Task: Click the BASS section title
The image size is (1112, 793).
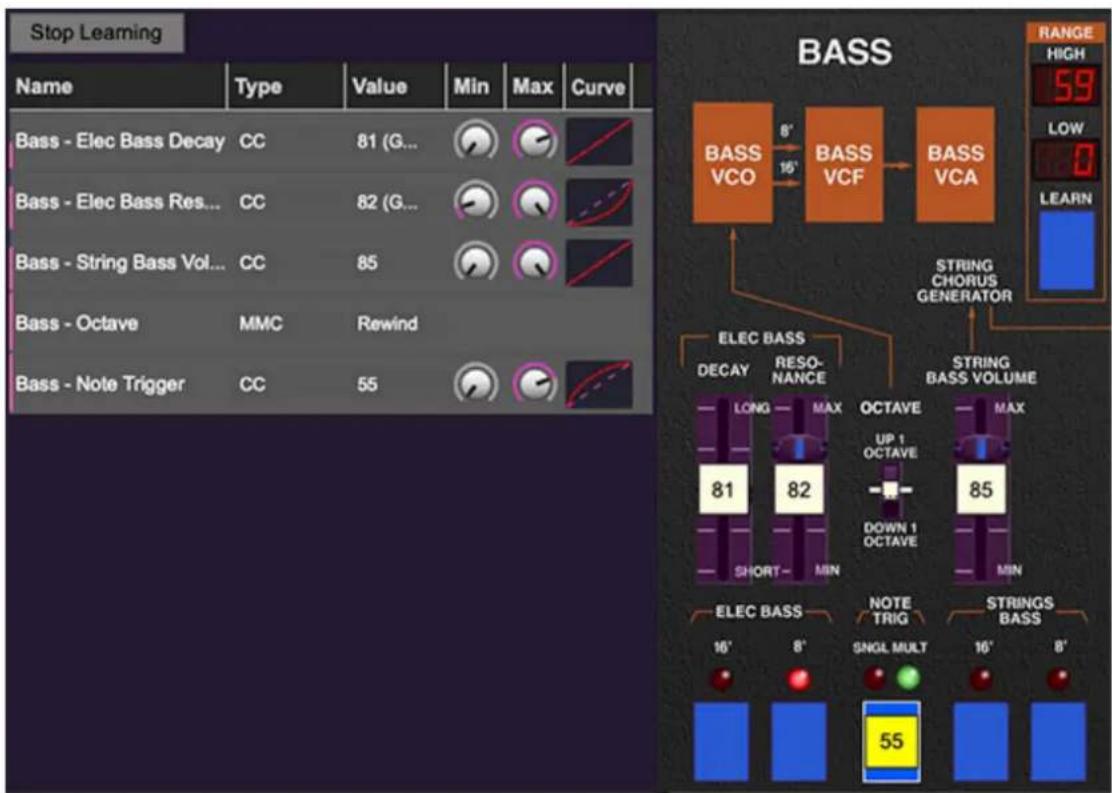Action: point(845,52)
